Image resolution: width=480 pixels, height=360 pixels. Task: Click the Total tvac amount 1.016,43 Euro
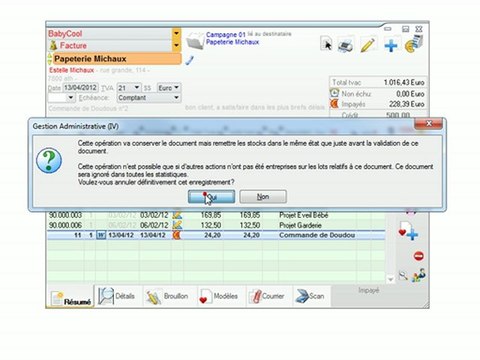coord(404,82)
